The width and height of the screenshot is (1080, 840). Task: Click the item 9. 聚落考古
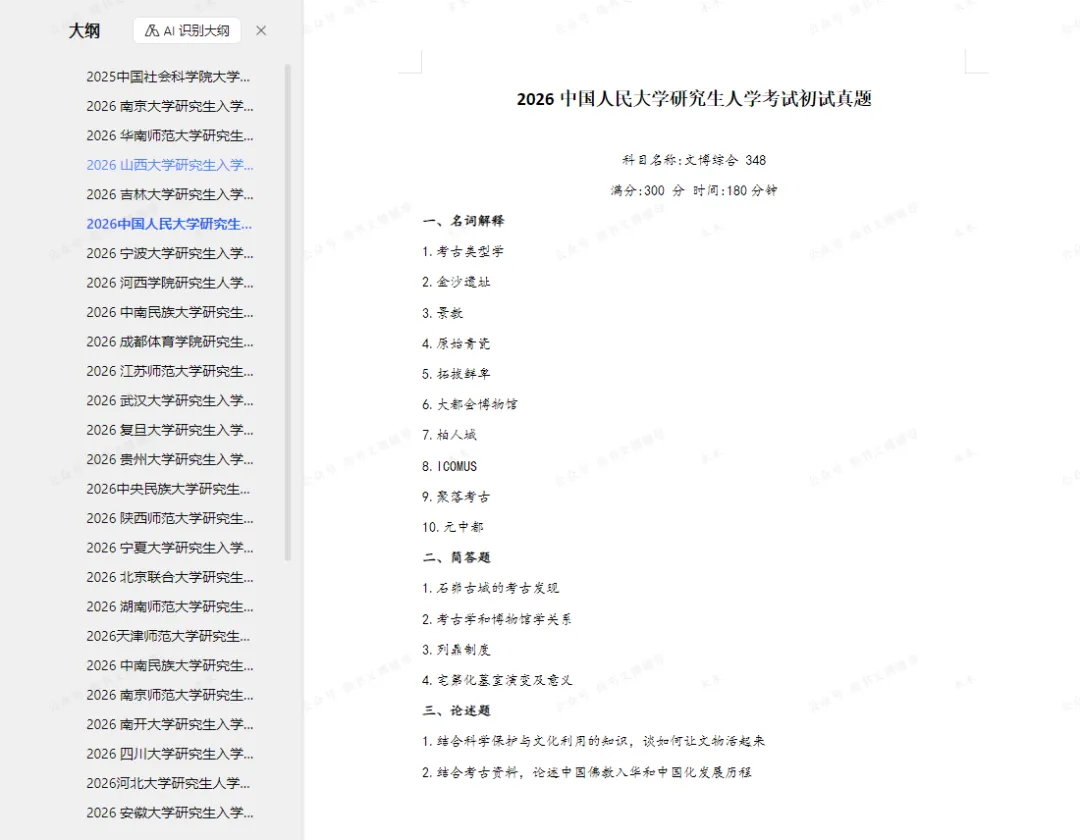[x=456, y=496]
